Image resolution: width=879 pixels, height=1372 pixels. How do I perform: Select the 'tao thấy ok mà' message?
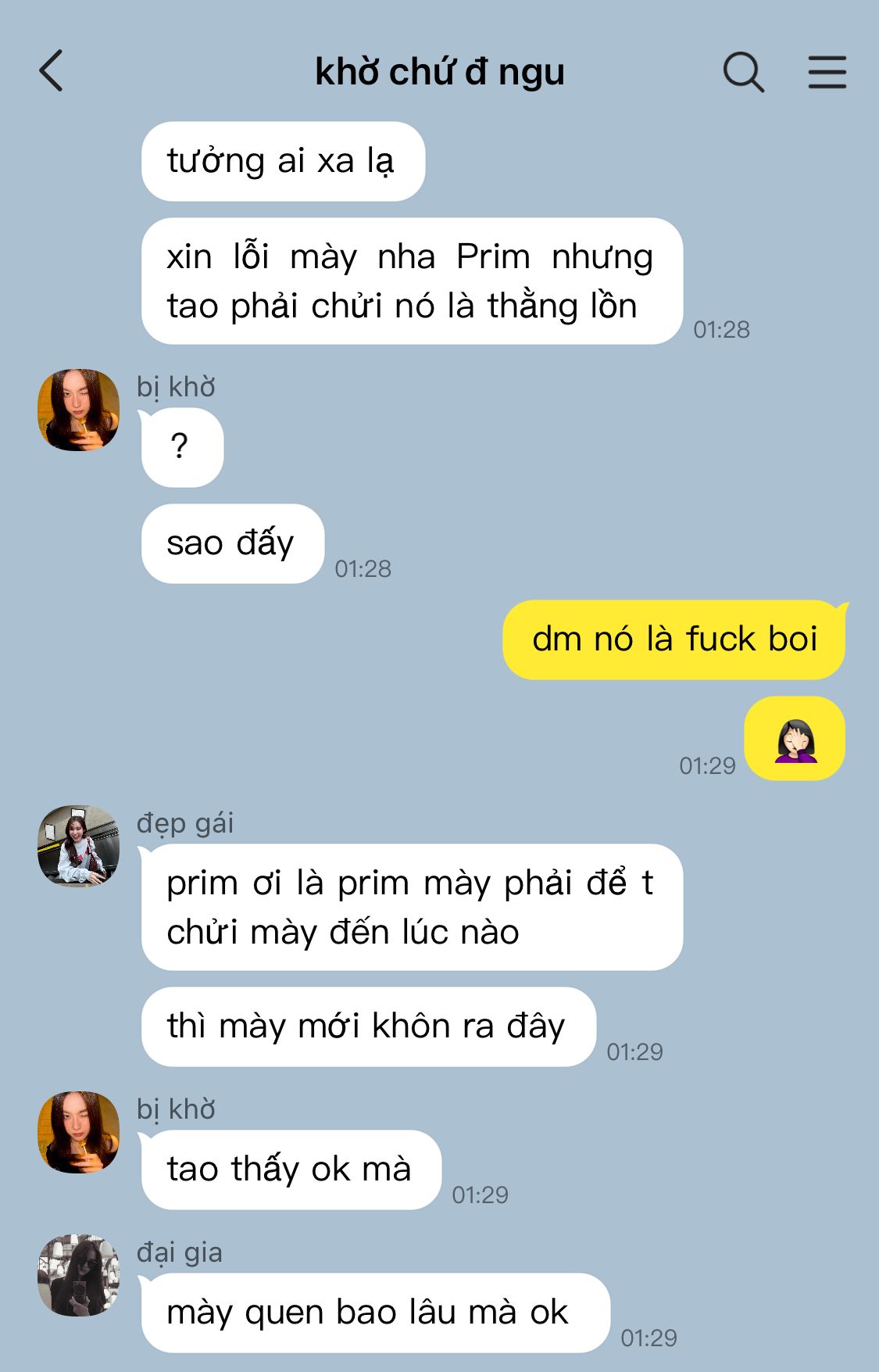pos(291,1170)
